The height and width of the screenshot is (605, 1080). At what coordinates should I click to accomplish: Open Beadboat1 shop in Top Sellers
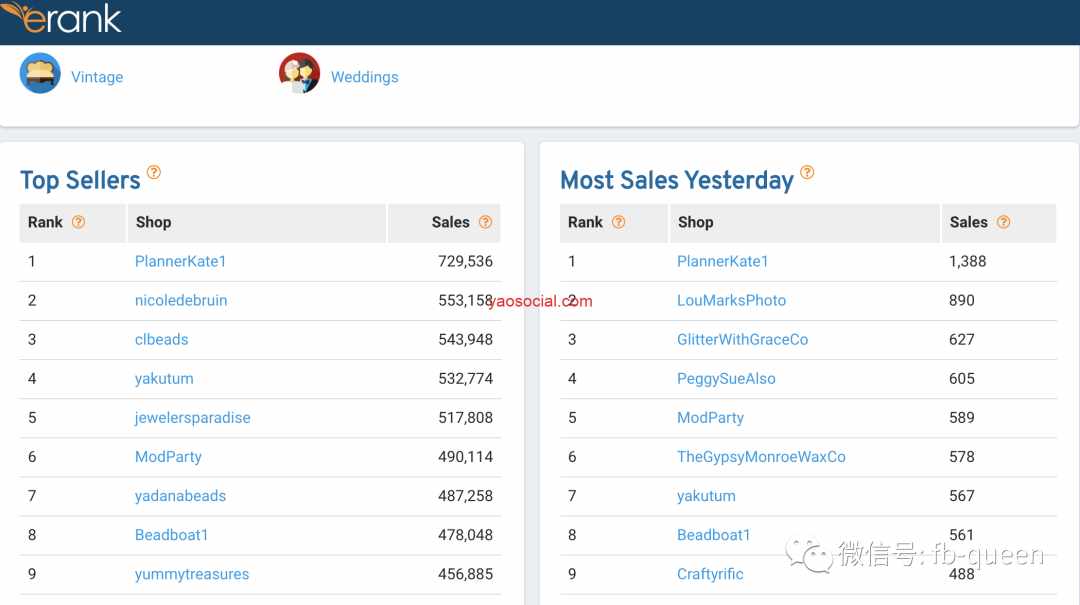(x=172, y=535)
